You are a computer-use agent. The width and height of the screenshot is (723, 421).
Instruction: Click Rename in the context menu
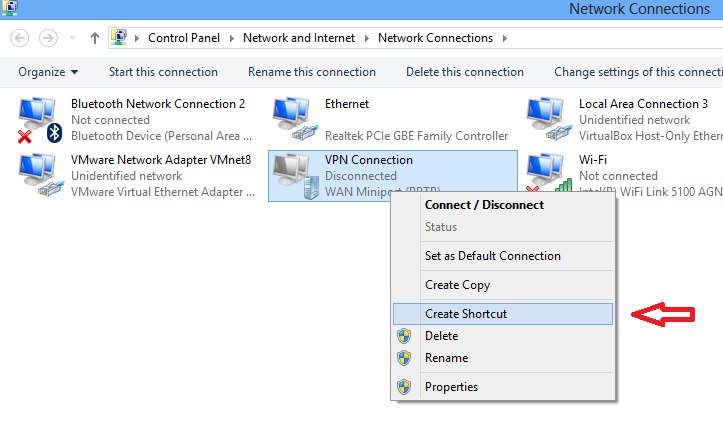(x=446, y=358)
